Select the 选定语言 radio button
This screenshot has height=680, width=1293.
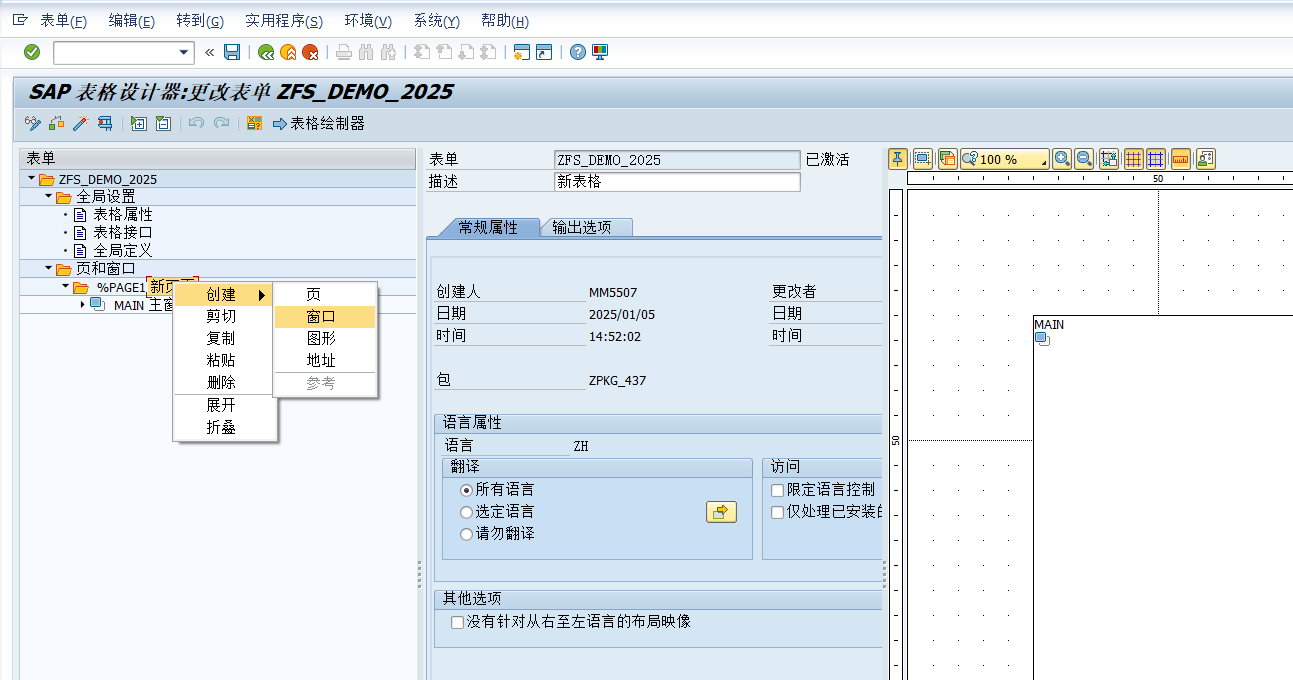pos(466,512)
